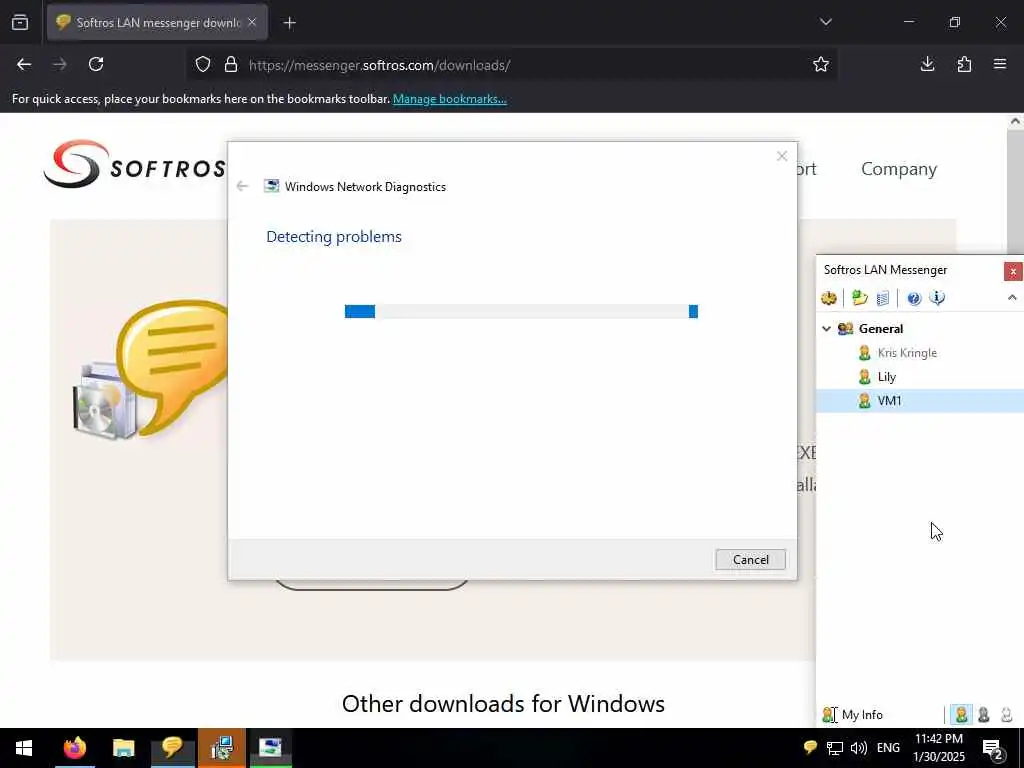Set status to Busy with dark user icon
This screenshot has height=768, width=1024.
coord(984,714)
